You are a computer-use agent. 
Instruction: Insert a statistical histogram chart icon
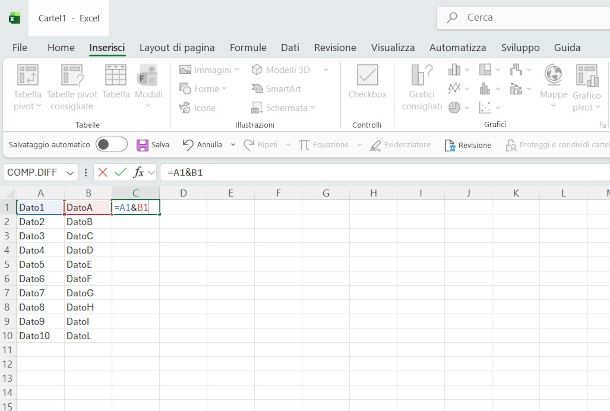click(x=485, y=88)
